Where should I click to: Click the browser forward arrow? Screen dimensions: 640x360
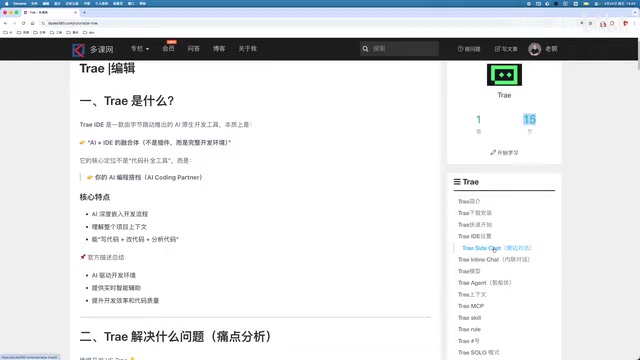[14, 23]
